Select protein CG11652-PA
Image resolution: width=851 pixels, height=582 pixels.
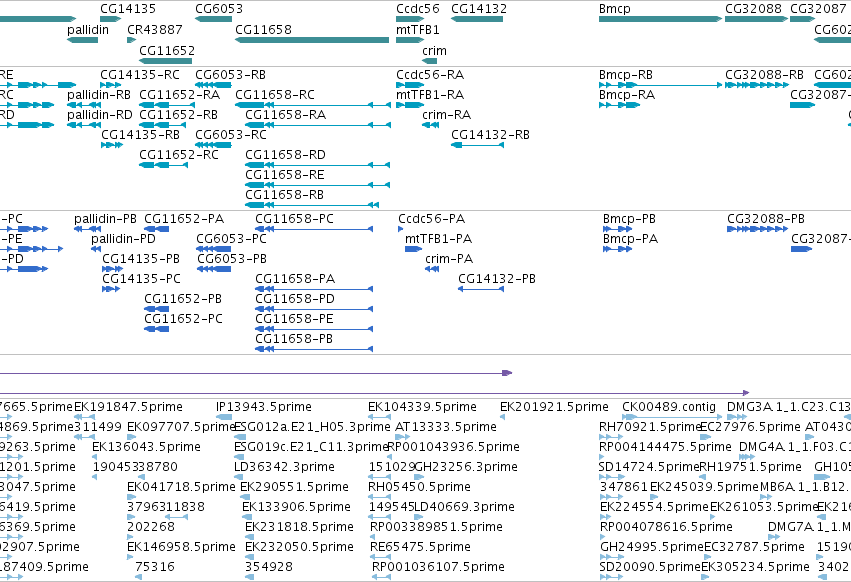(184, 219)
